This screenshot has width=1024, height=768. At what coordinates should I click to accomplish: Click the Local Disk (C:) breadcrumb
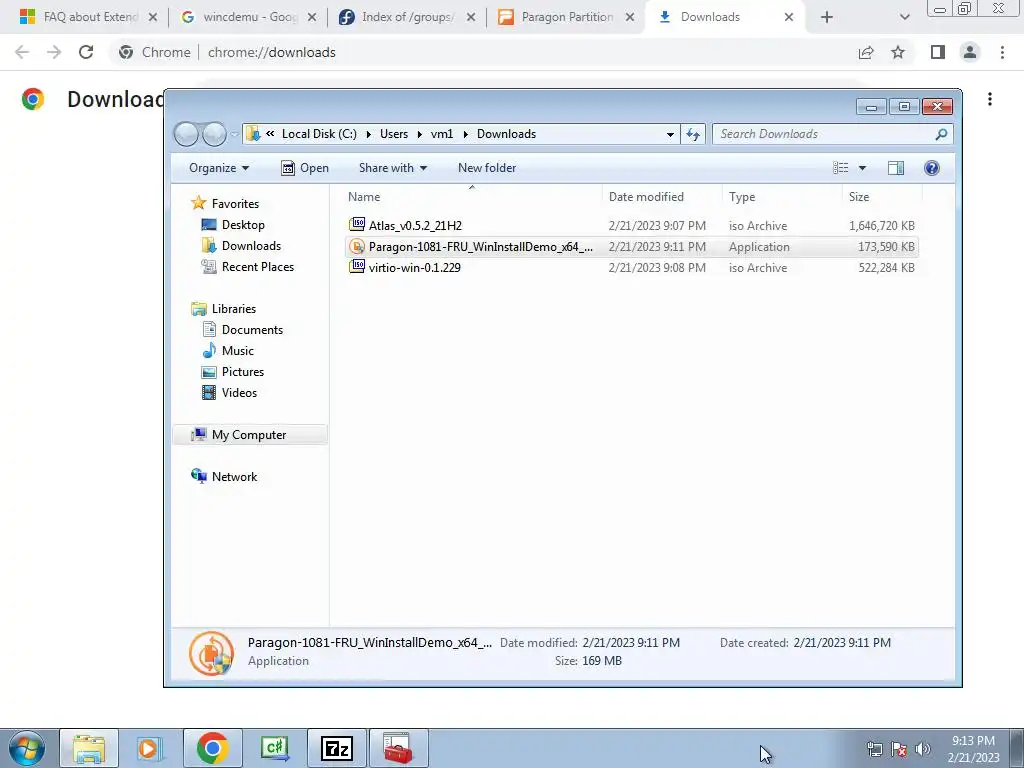319,134
